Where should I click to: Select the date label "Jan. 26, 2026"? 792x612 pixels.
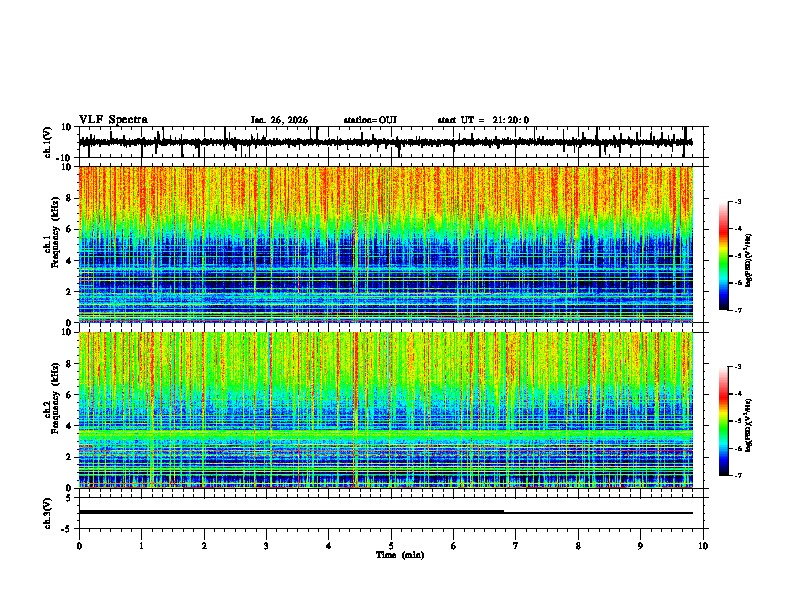tap(279, 120)
